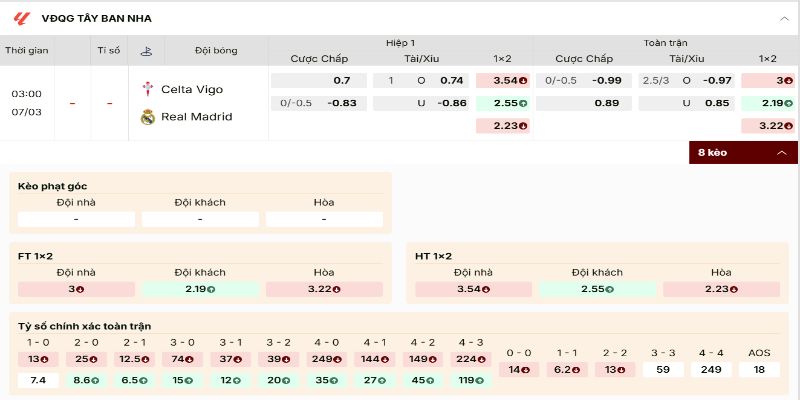
Task: Click the Đội bóng column header
Action: (216, 51)
